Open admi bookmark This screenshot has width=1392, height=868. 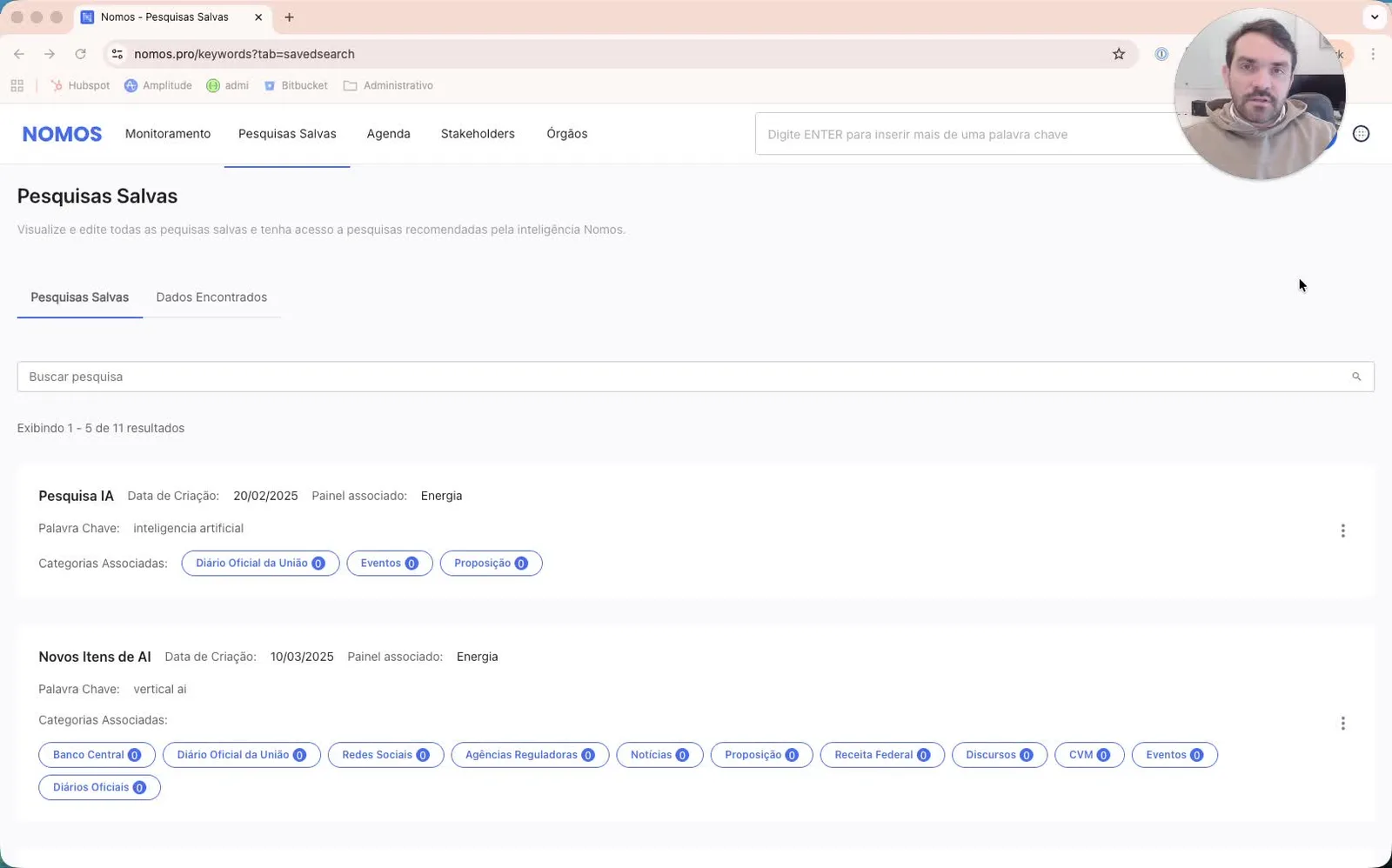tap(228, 85)
